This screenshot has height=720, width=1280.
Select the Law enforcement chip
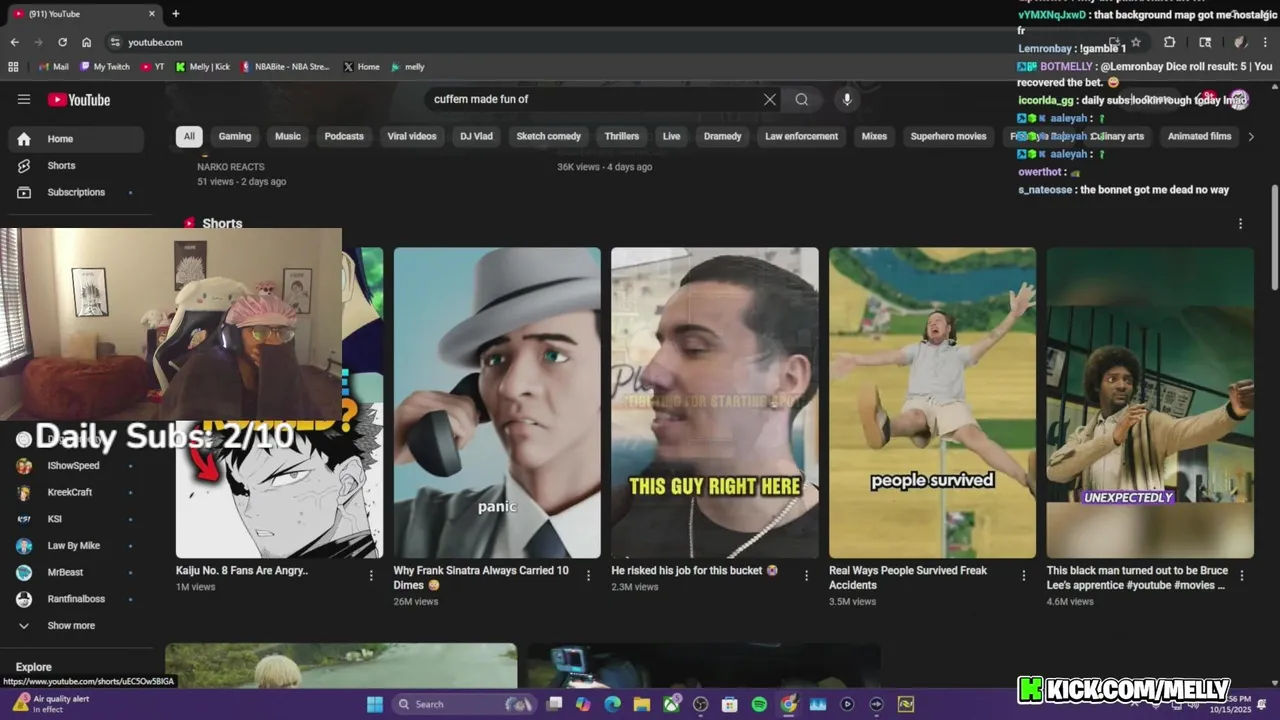[801, 136]
